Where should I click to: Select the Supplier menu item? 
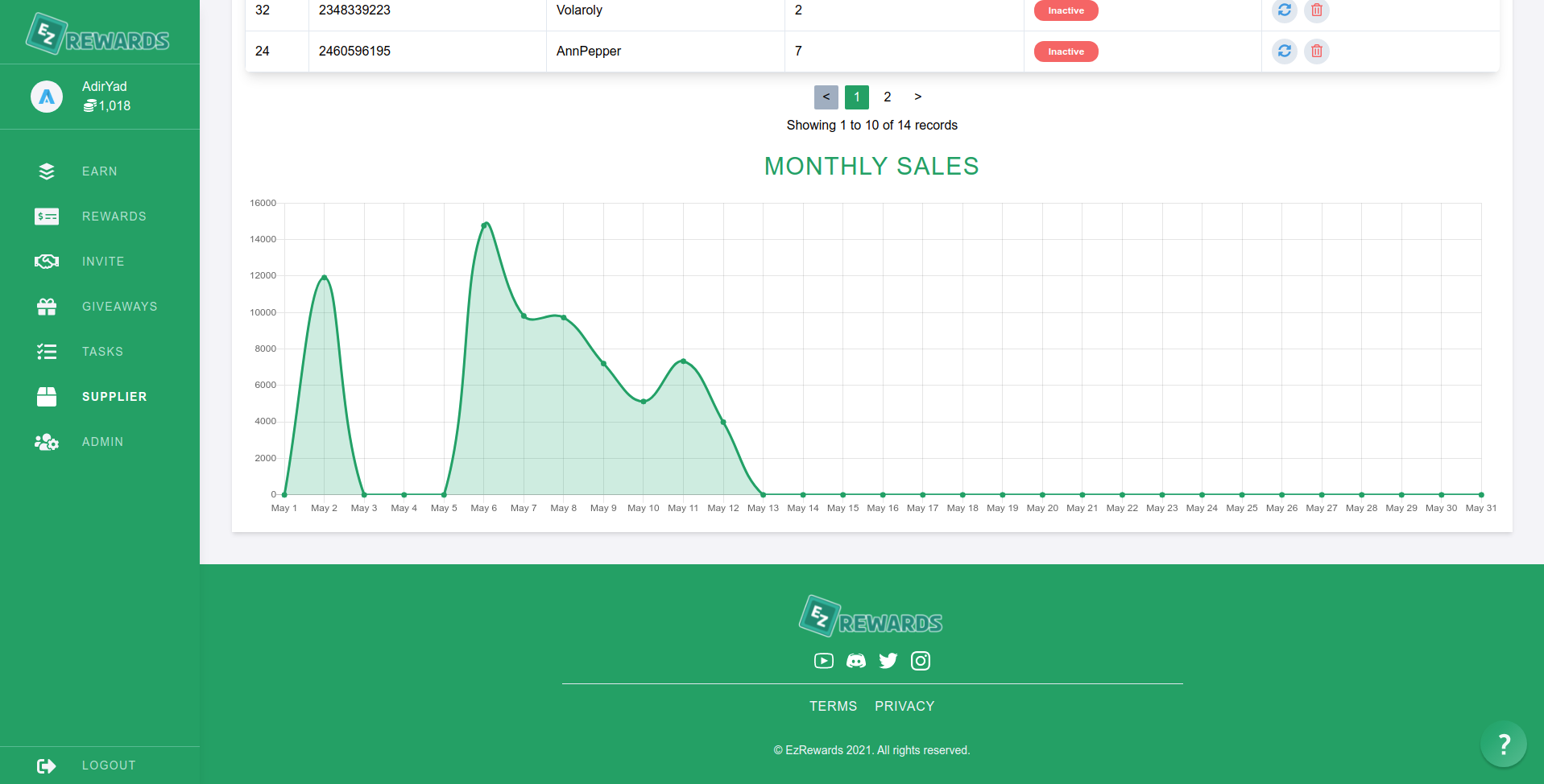(114, 397)
